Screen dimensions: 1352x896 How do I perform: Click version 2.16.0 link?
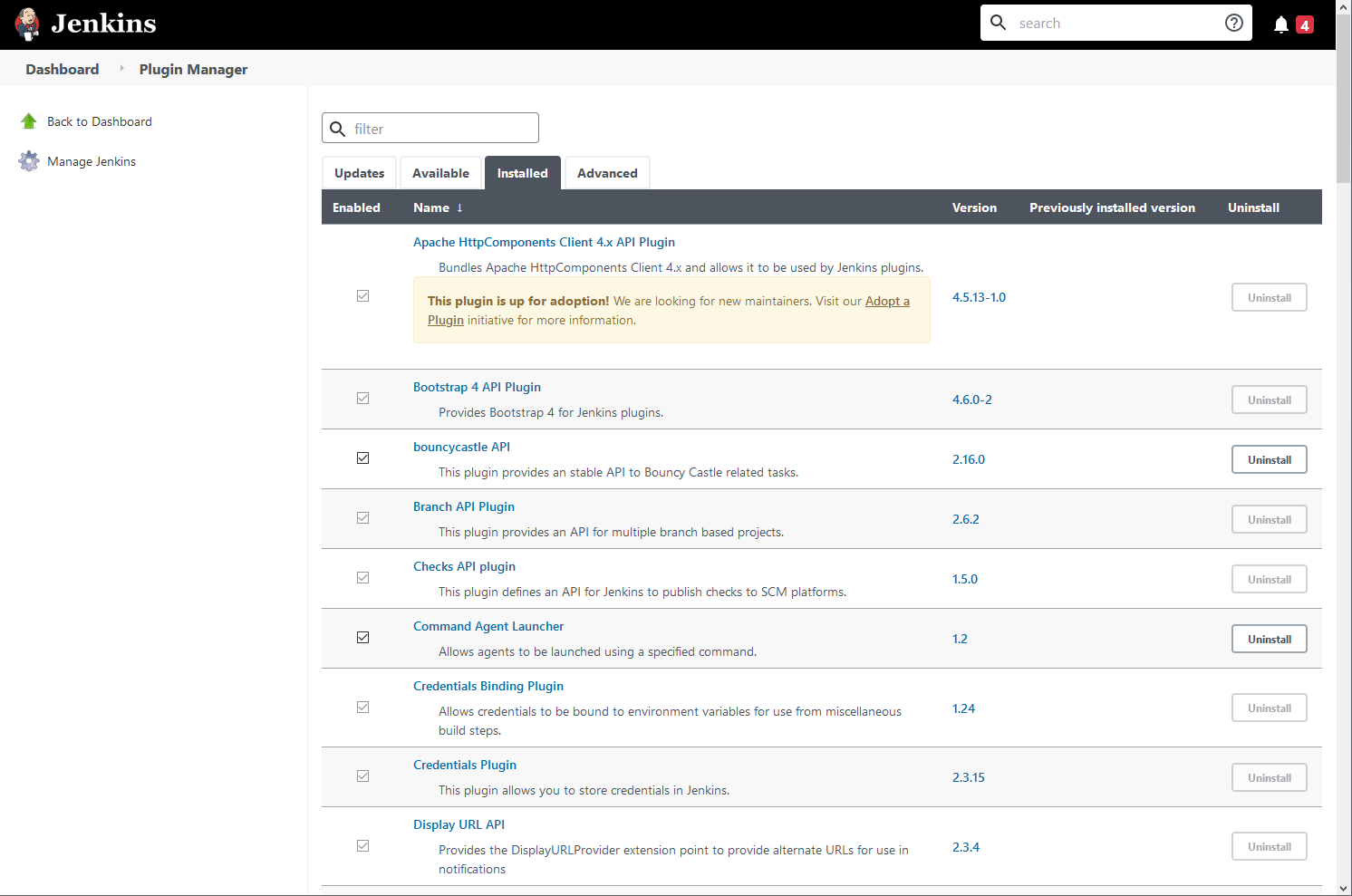[x=969, y=459]
